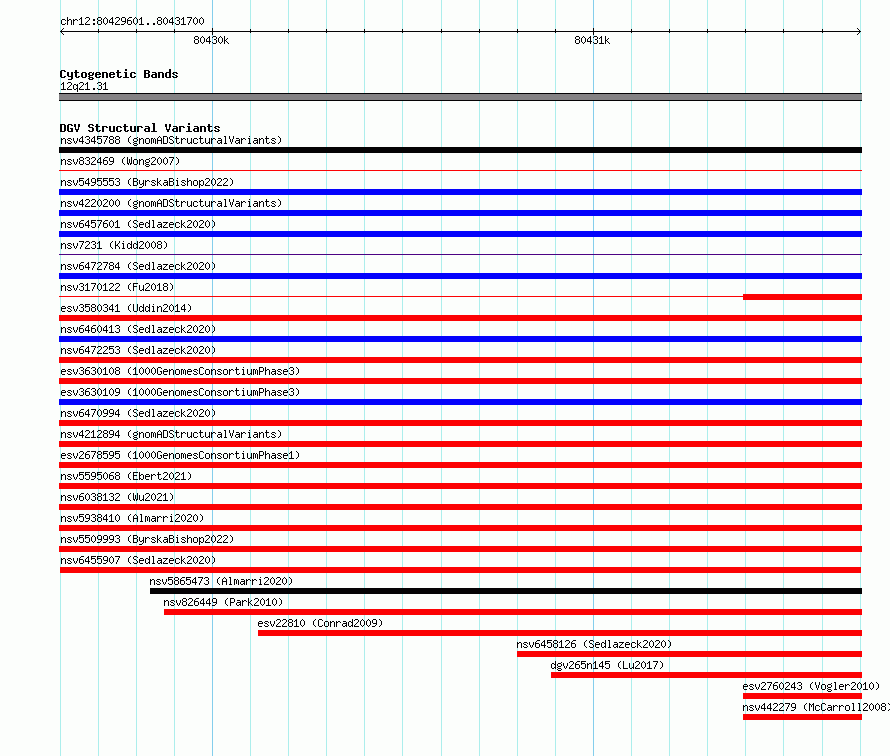This screenshot has height=756, width=890.
Task: Click the black bar under nsv4345788
Action: (460, 150)
